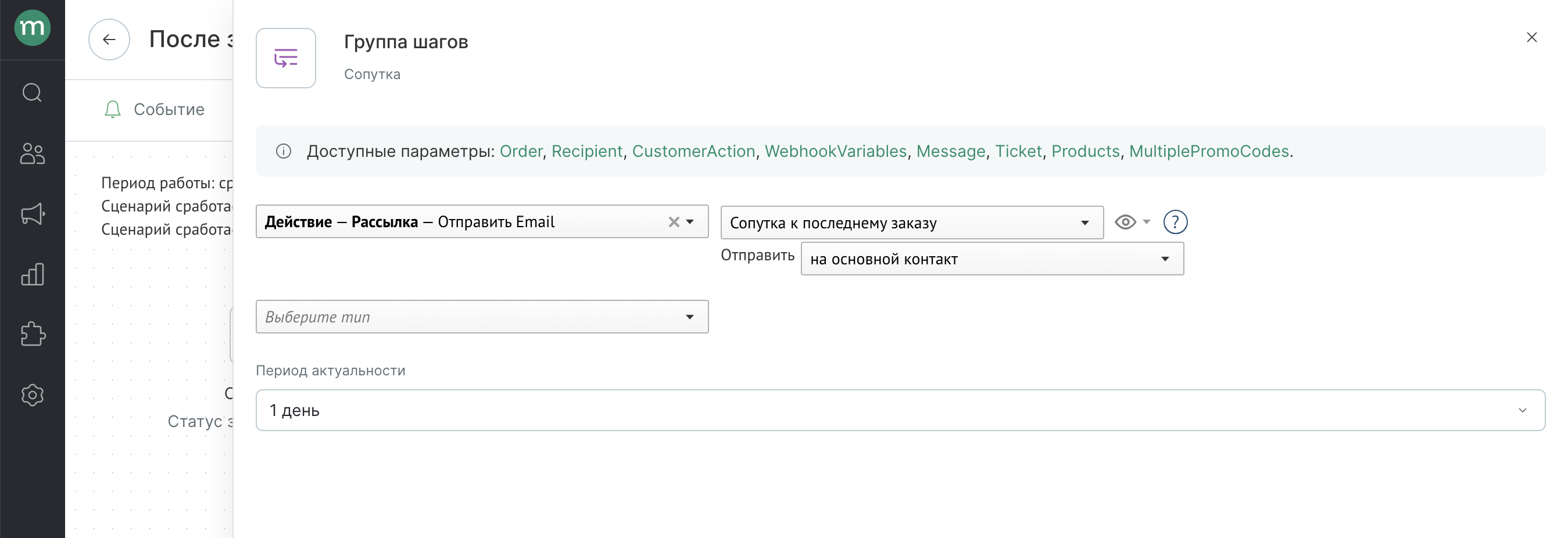Open help via the question mark icon
Viewport: 1568px width, 538px height.
pos(1175,222)
